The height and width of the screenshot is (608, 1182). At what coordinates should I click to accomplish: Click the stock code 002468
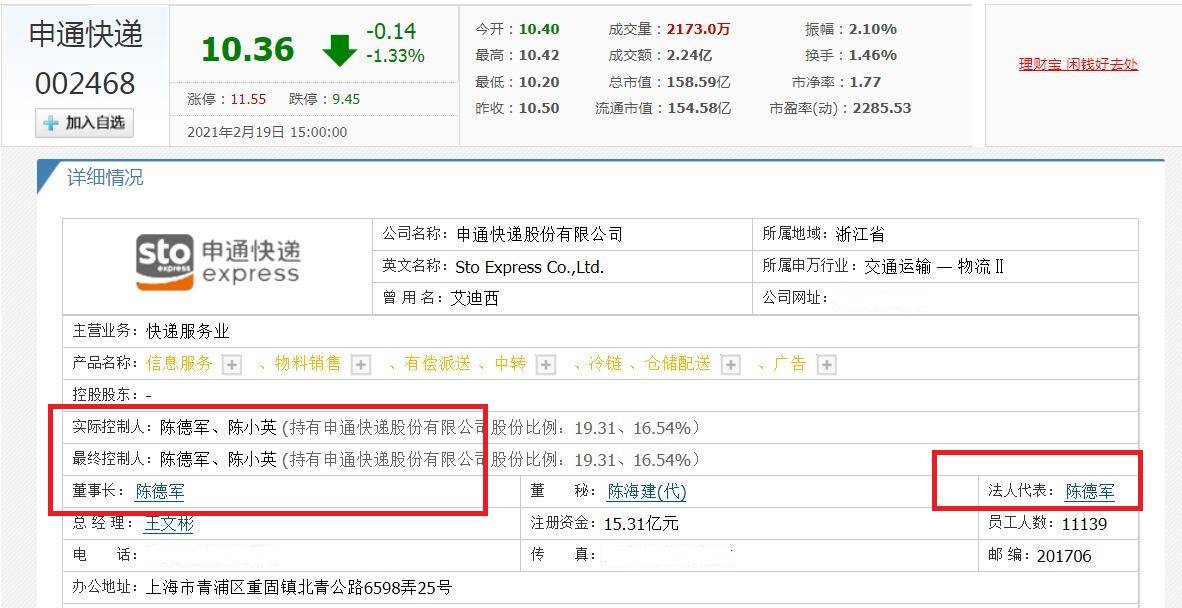[85, 84]
